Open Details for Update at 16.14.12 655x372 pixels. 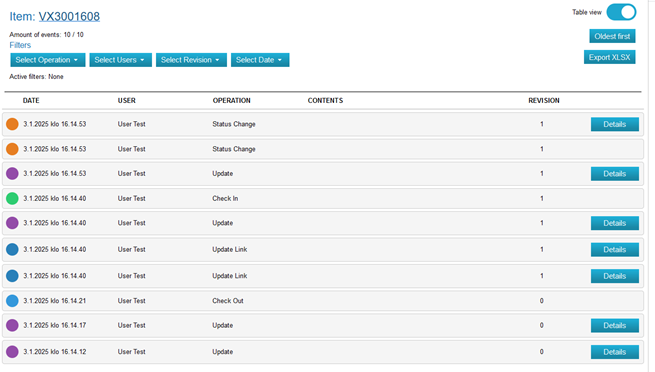pyautogui.click(x=614, y=352)
